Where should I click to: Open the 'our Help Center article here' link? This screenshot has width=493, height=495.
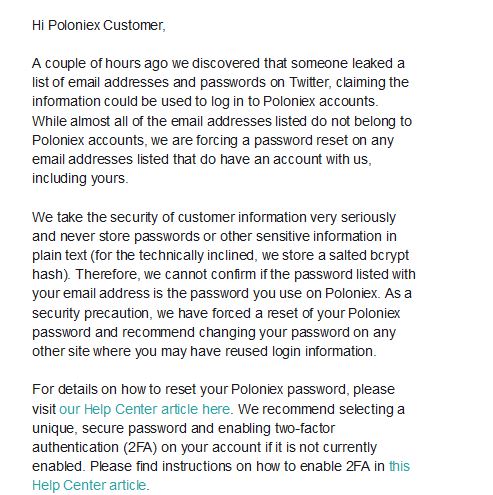[x=145, y=409]
